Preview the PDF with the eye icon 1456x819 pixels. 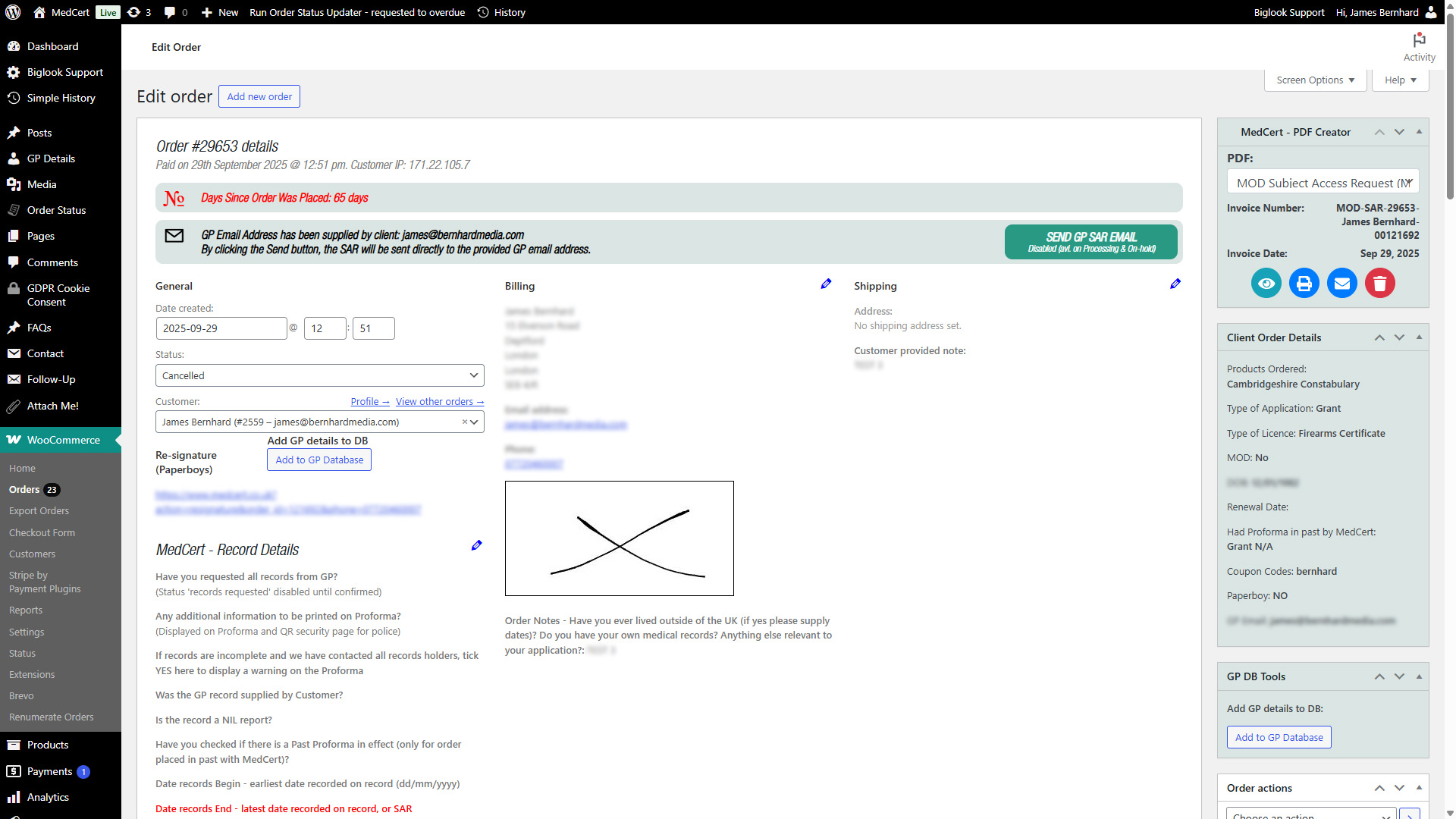tap(1266, 284)
